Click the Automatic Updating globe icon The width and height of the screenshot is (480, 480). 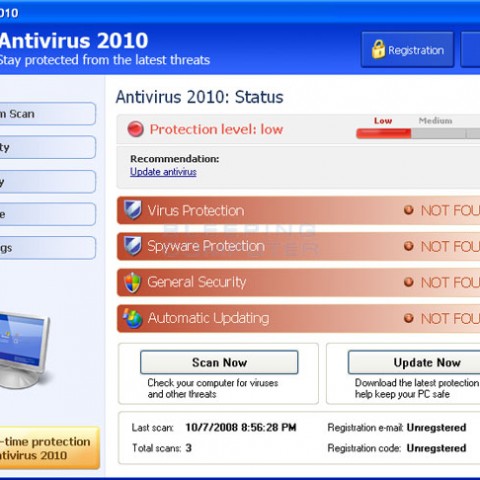(x=133, y=318)
